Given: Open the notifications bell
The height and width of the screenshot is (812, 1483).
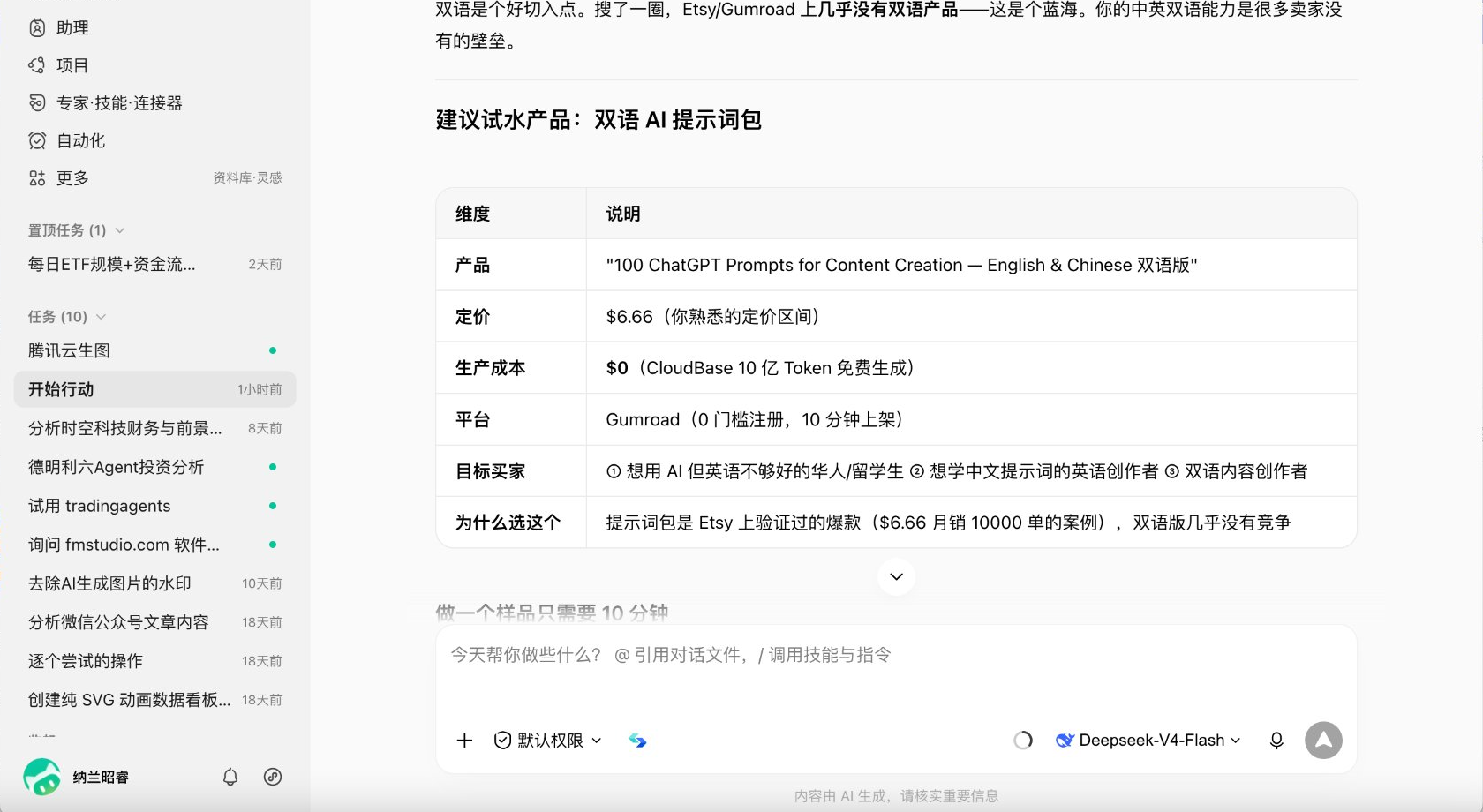Looking at the screenshot, I should coord(230,777).
